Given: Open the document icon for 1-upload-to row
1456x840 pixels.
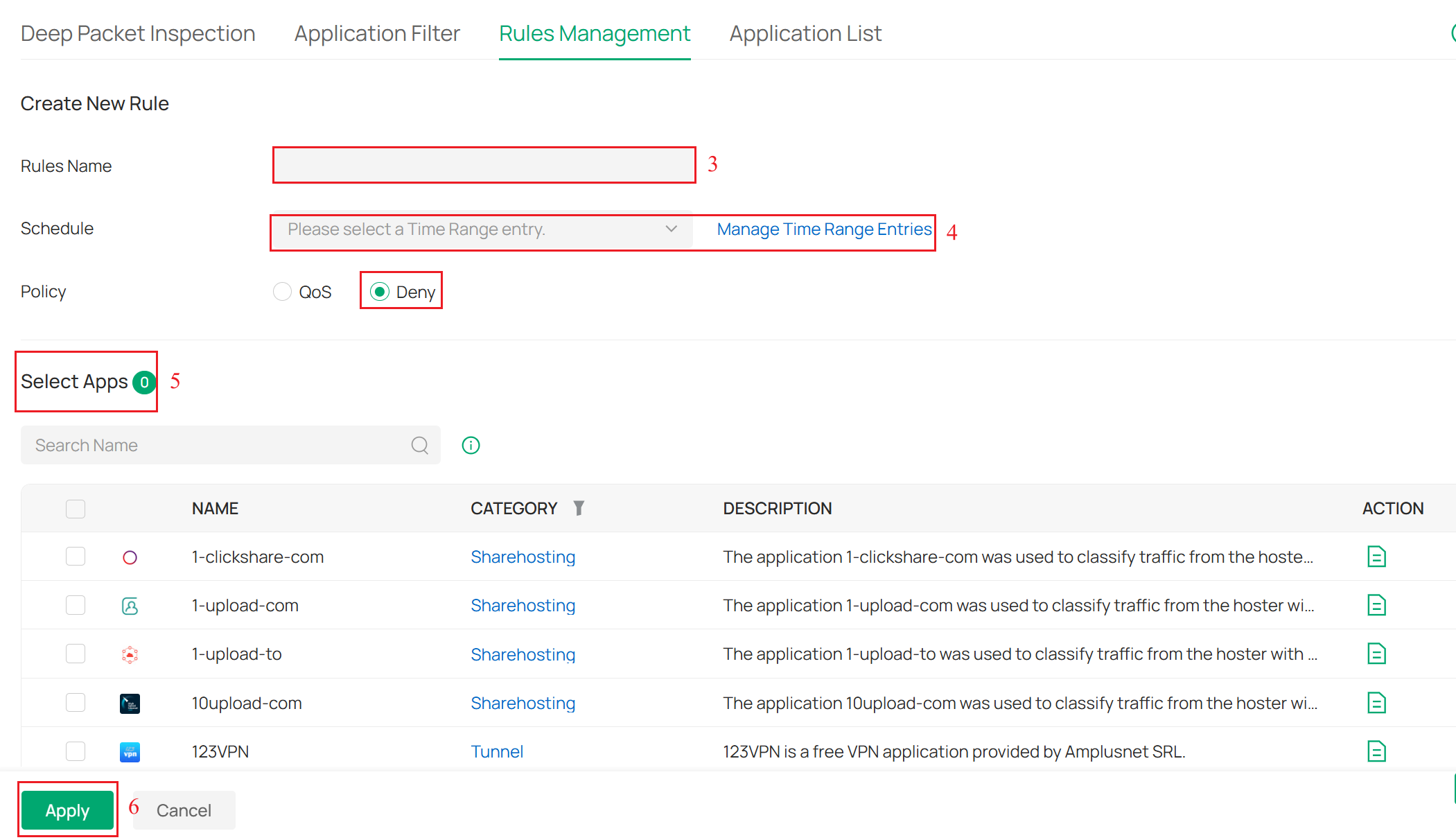Looking at the screenshot, I should click(1377, 654).
